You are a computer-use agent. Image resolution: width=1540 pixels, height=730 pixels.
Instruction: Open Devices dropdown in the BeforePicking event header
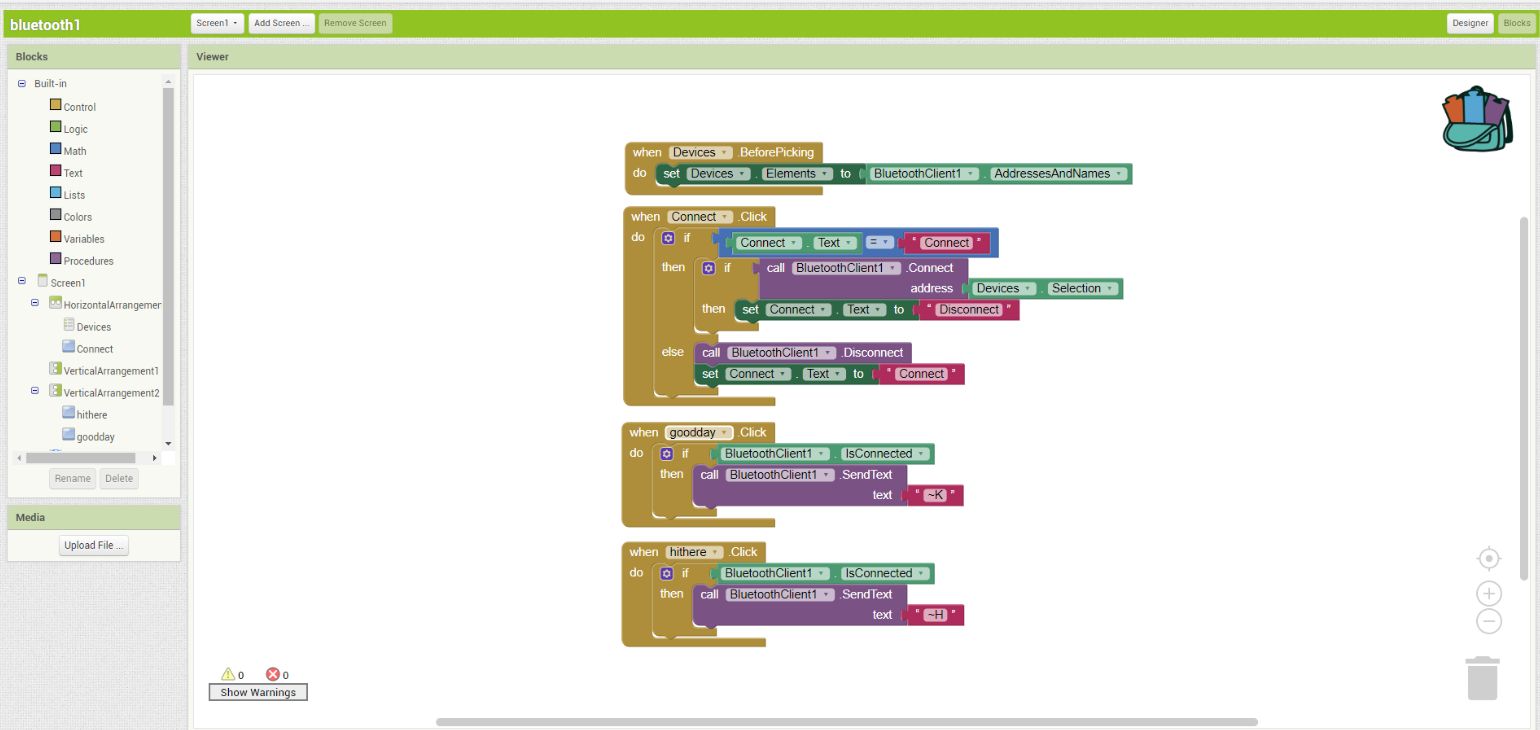701,152
